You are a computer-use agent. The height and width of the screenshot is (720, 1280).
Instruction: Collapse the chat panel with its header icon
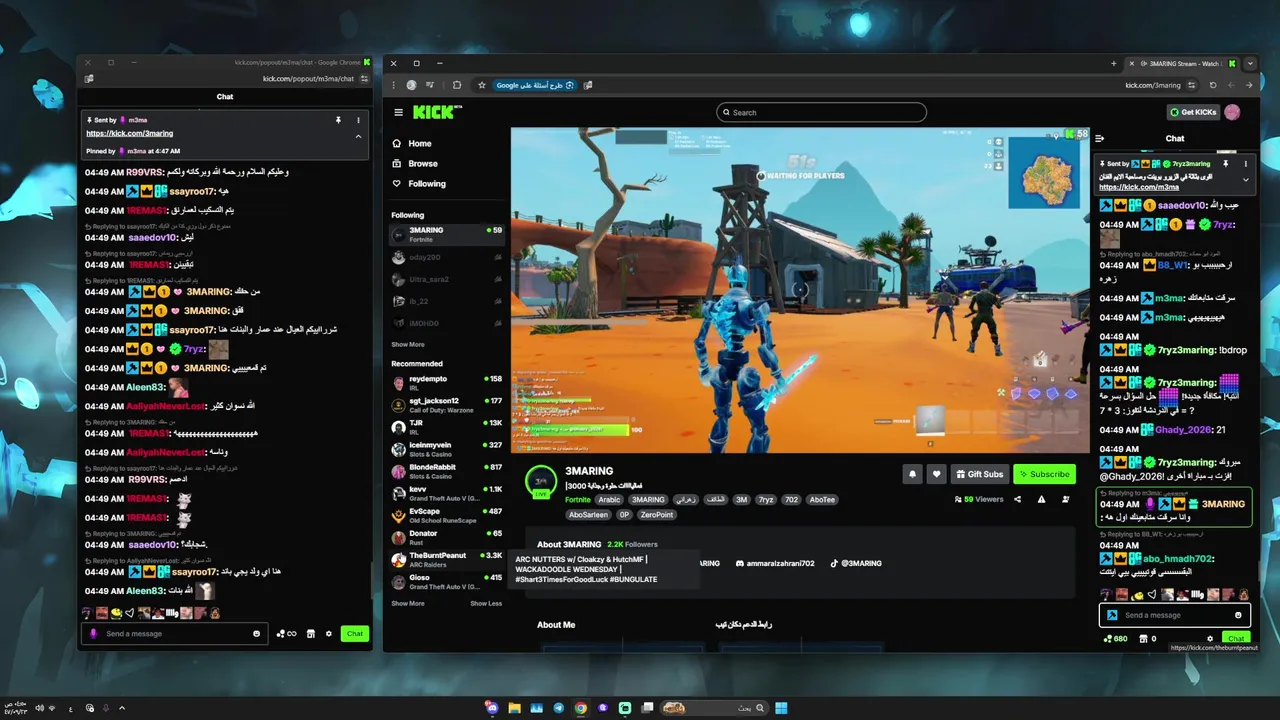pos(1100,139)
